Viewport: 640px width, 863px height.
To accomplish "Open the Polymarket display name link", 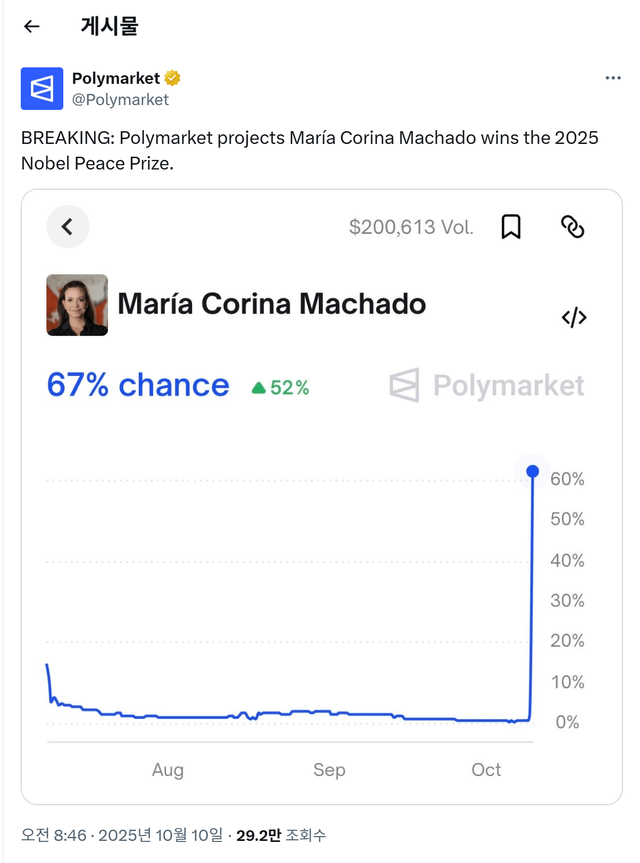I will [x=115, y=78].
